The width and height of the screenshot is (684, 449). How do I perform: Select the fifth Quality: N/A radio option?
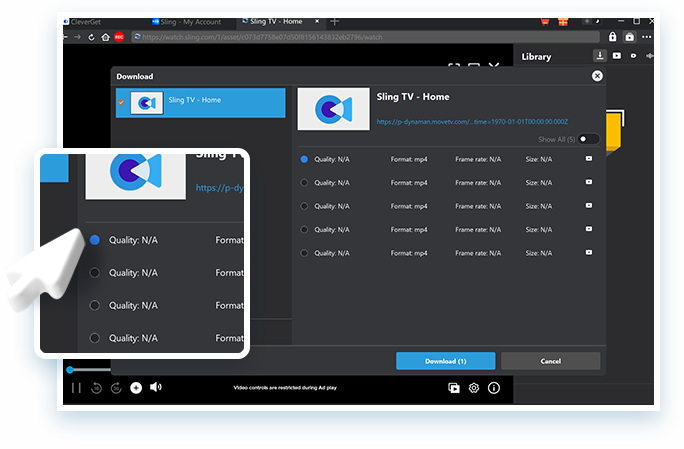(304, 253)
